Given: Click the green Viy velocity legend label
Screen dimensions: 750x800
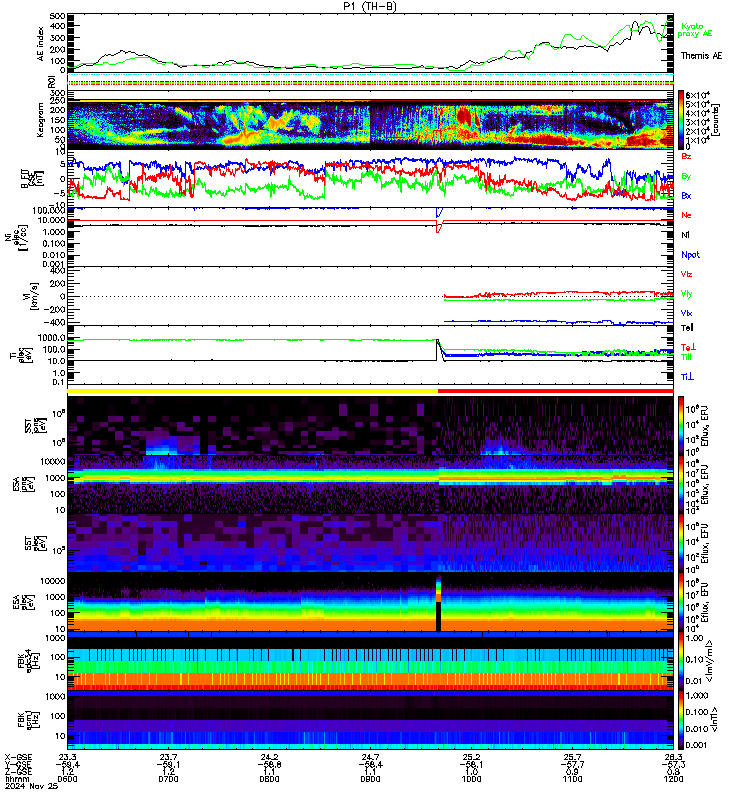Looking at the screenshot, I should tap(686, 294).
